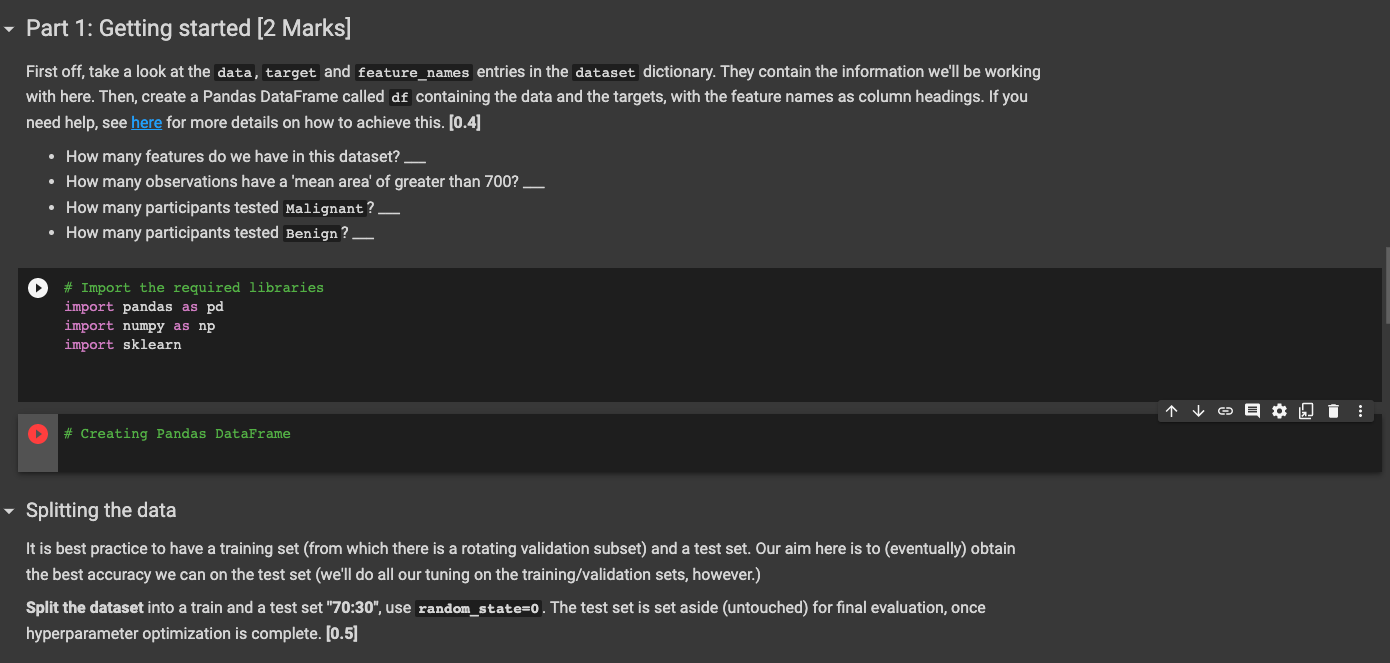
Task: Open the more cell actions menu
Action: [x=1360, y=410]
